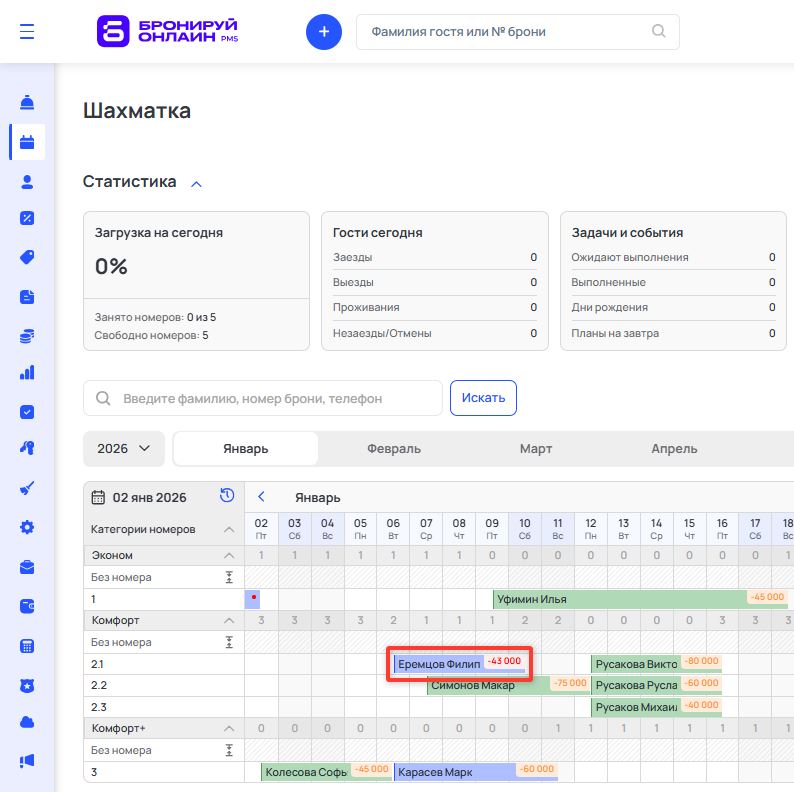Switch to the Февраль month tab

pos(393,449)
